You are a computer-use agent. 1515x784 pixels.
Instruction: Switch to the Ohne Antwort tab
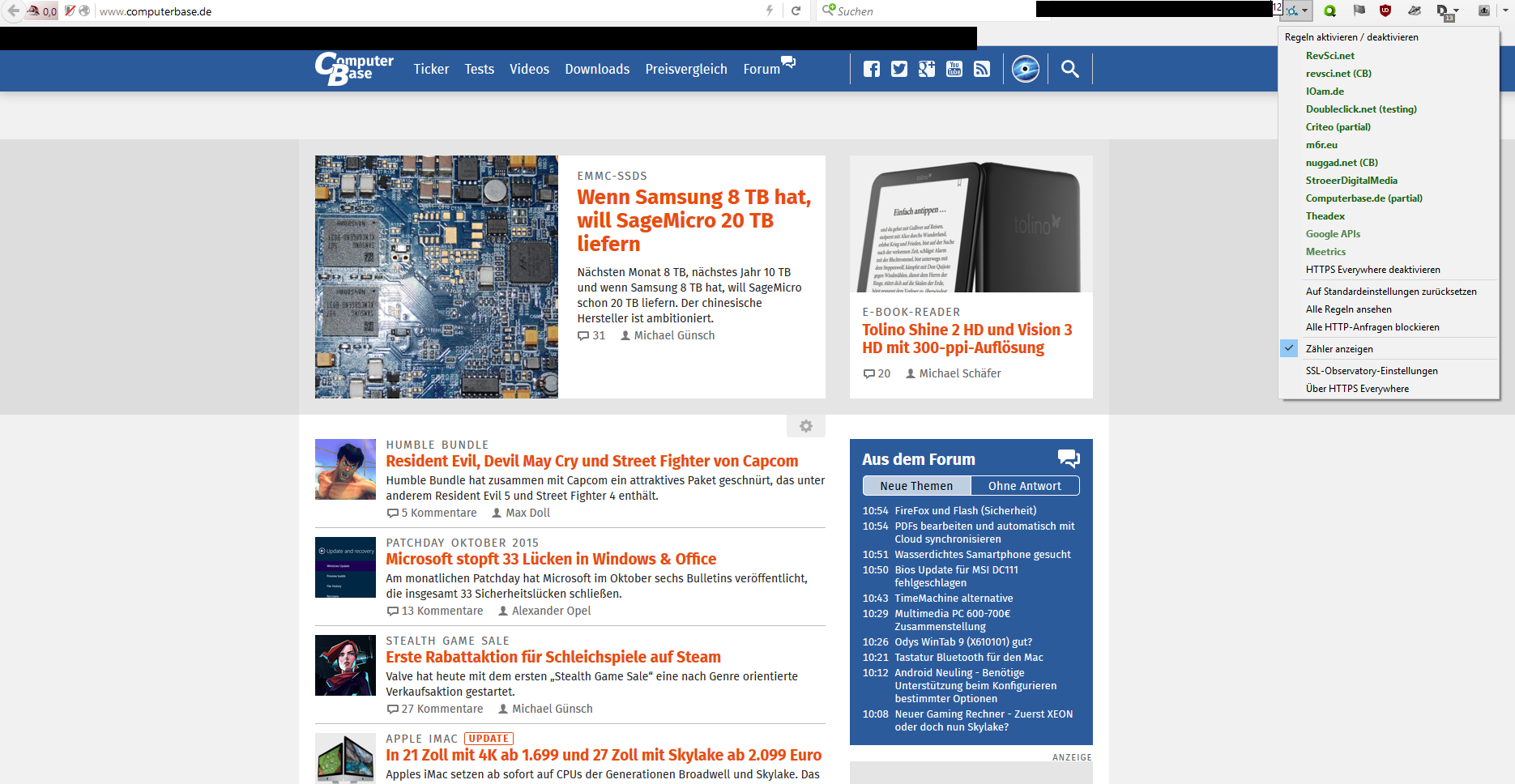point(1025,486)
